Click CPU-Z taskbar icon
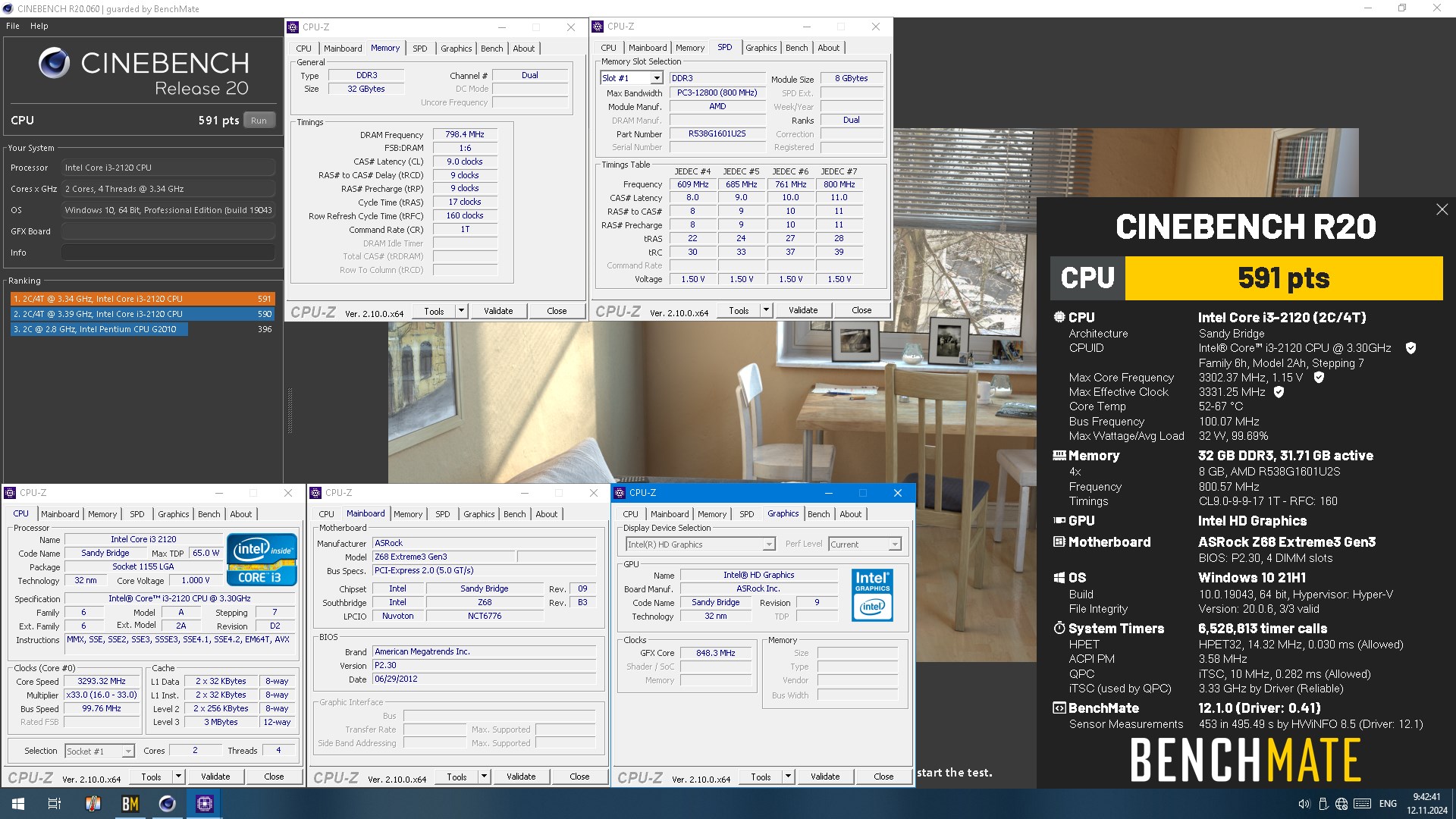The image size is (1456, 819). pyautogui.click(x=205, y=804)
